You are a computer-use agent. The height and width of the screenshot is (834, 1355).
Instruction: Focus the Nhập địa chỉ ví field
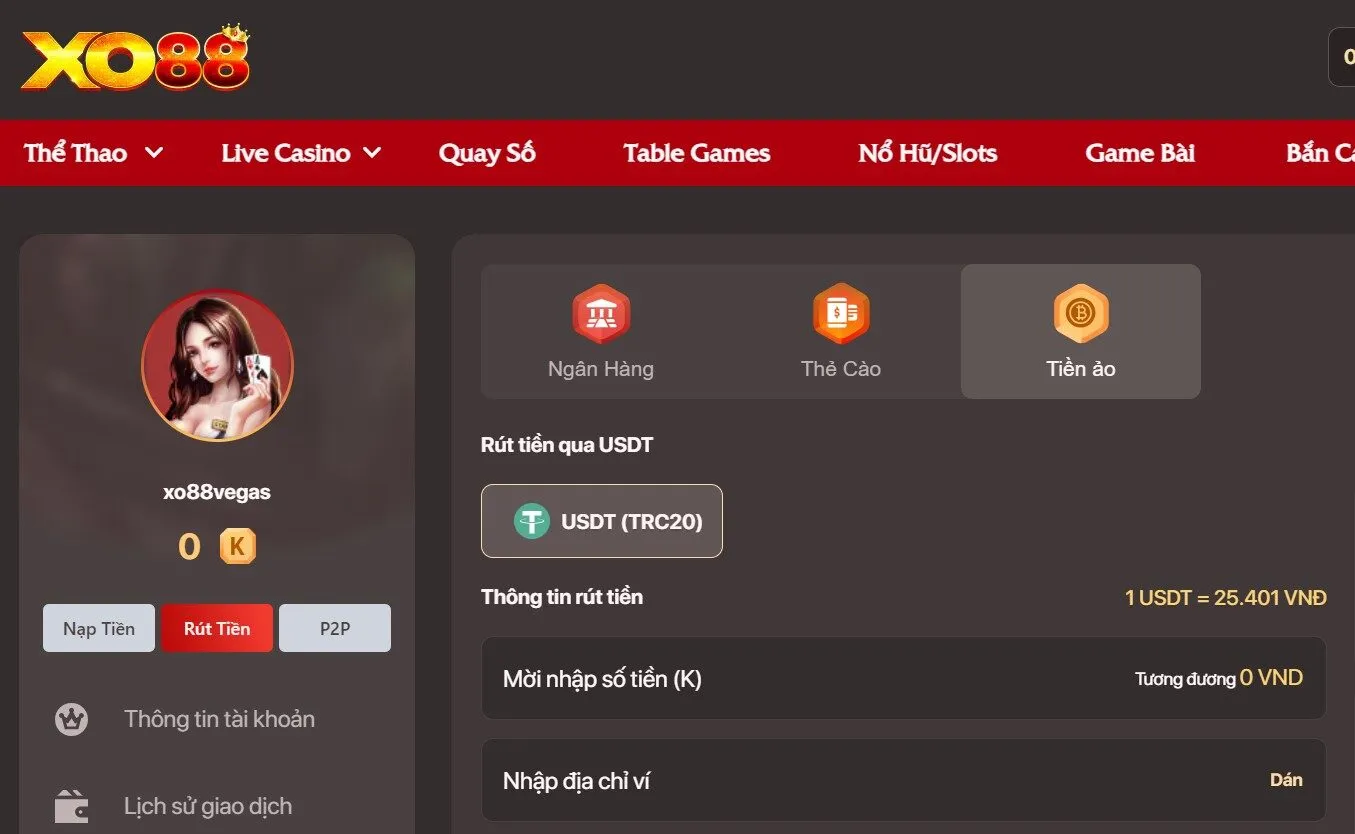(x=904, y=780)
